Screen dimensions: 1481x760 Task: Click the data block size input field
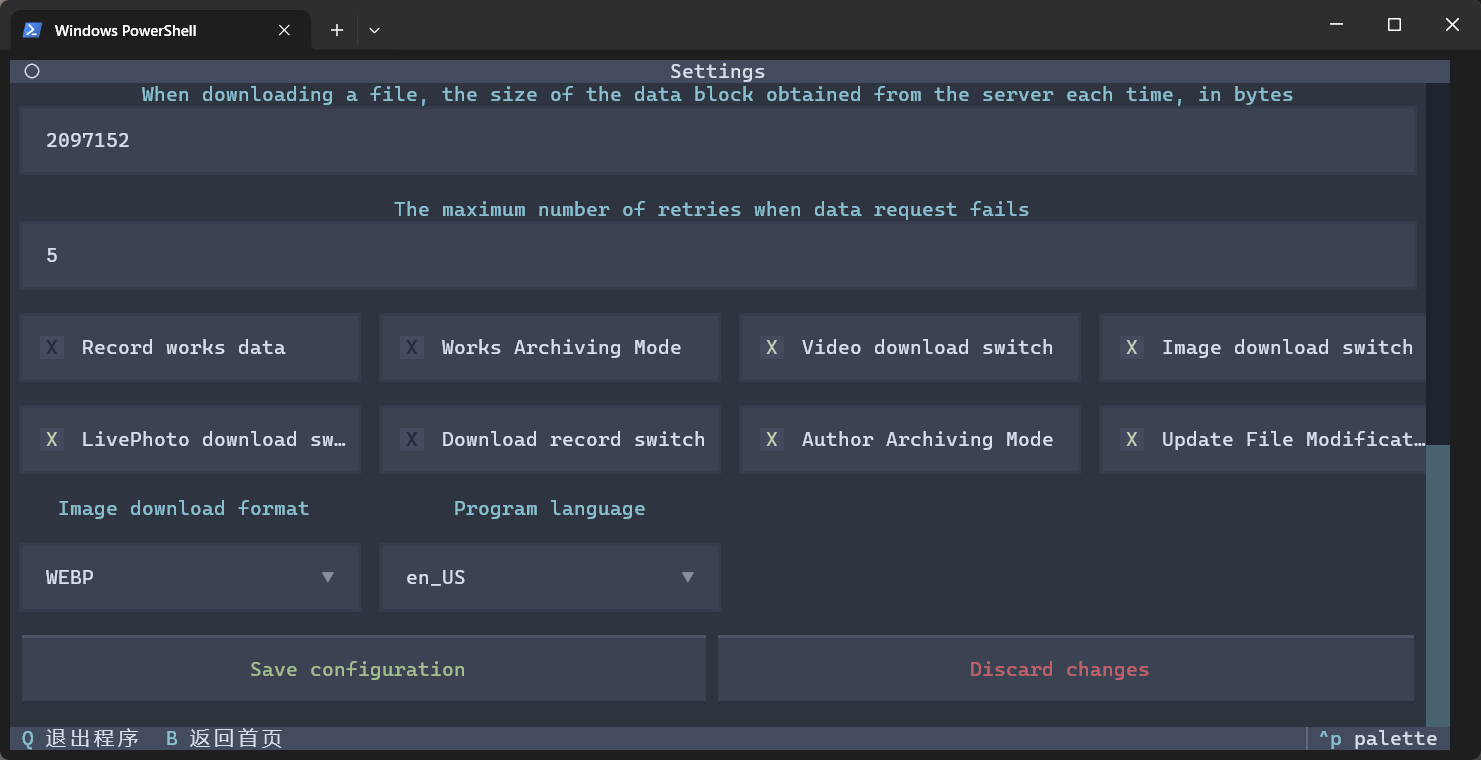[718, 140]
